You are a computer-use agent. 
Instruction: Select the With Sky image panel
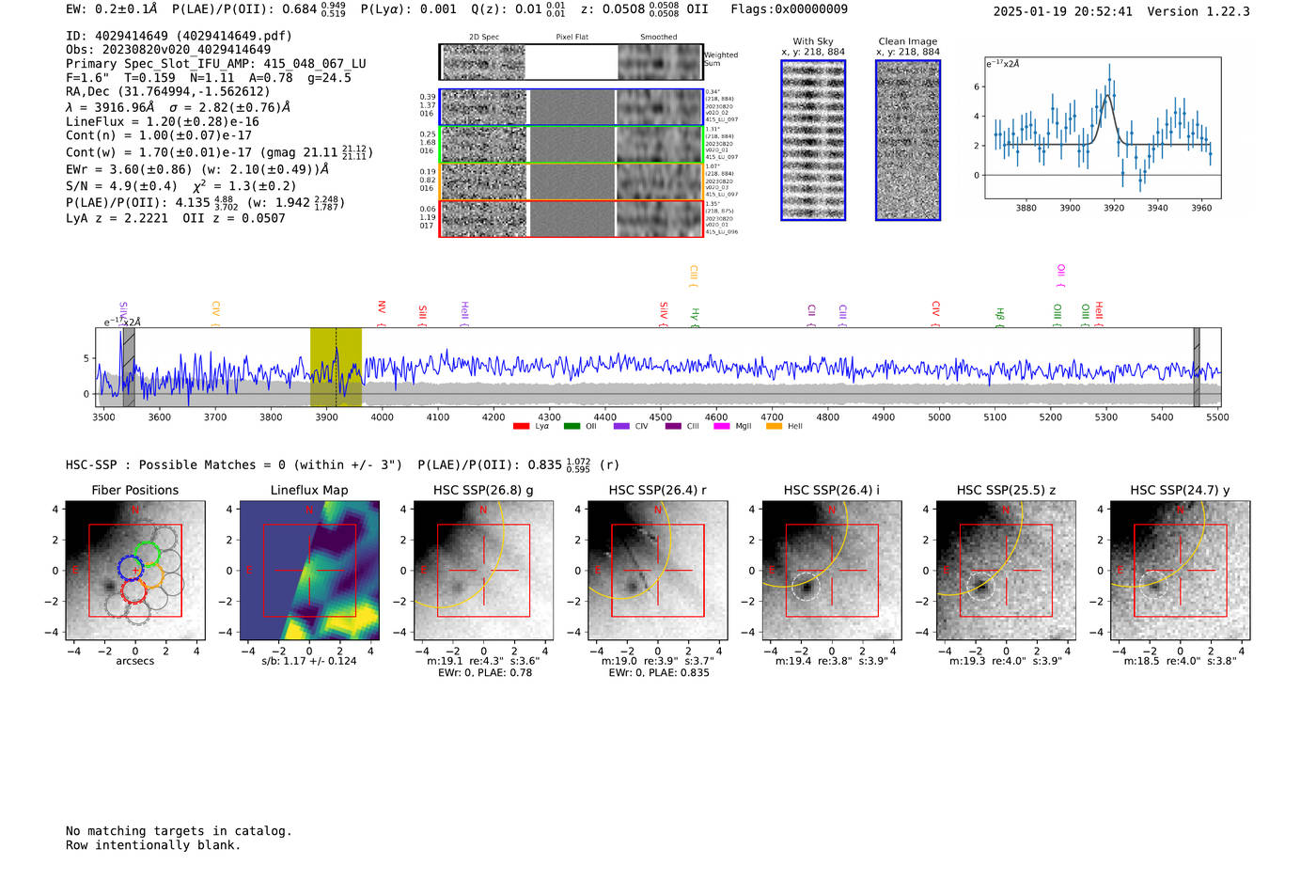pyautogui.click(x=813, y=140)
